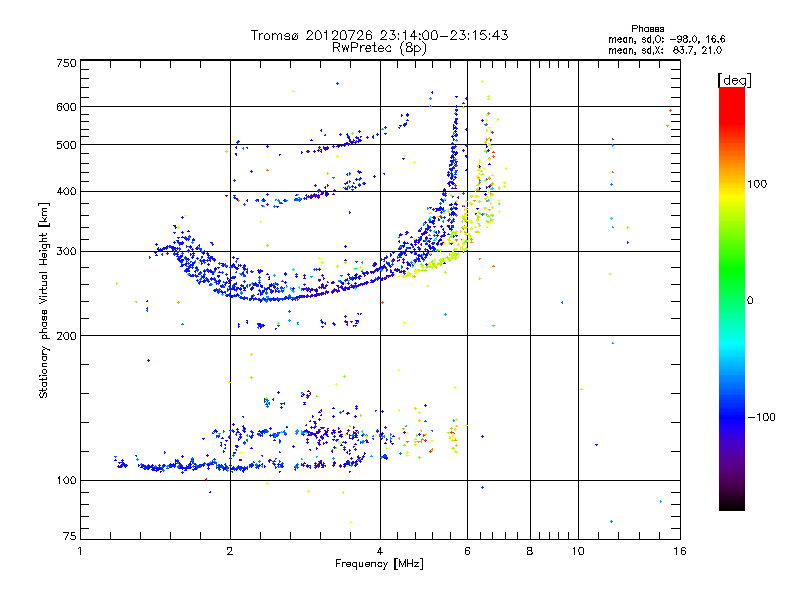The width and height of the screenshot is (800, 600).
Task: Click the y-axis tick label '600'
Action: (66, 107)
